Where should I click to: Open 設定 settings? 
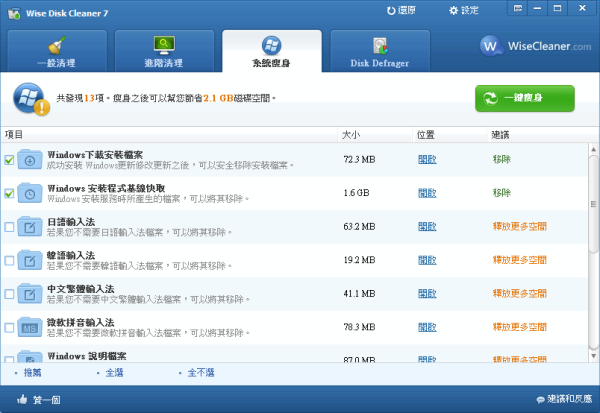click(x=463, y=10)
